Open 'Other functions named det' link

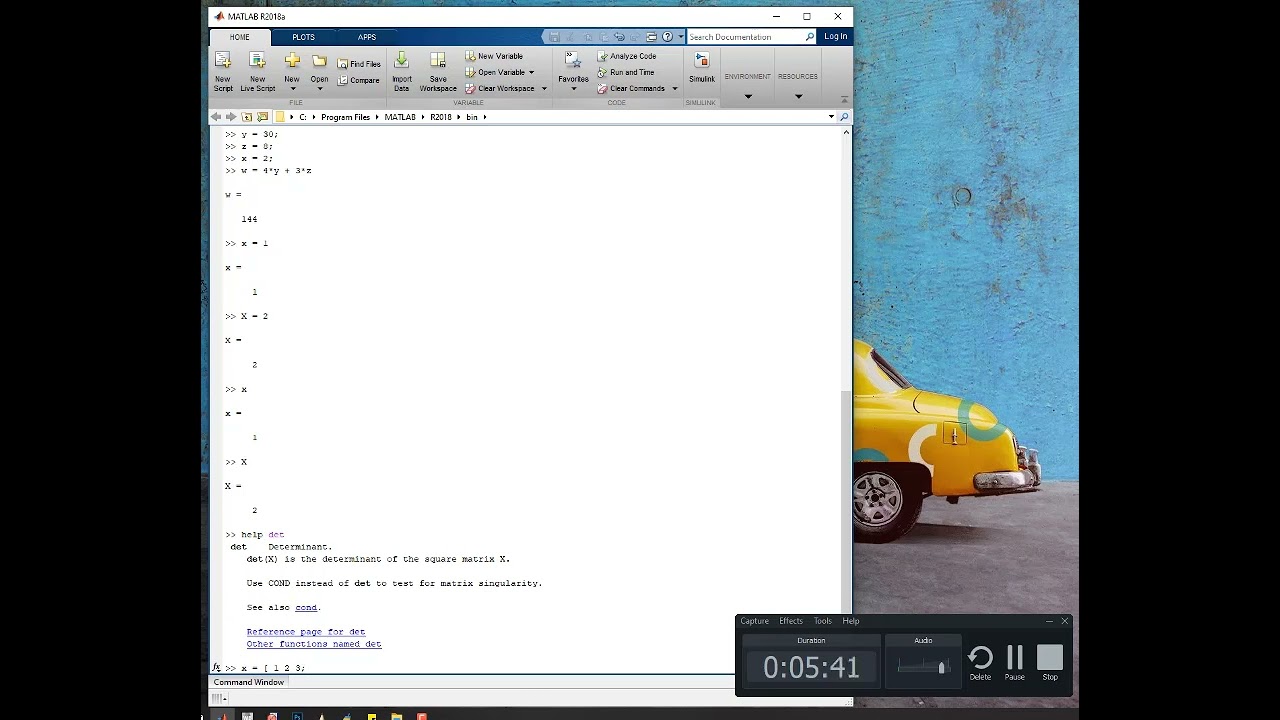[x=314, y=644]
